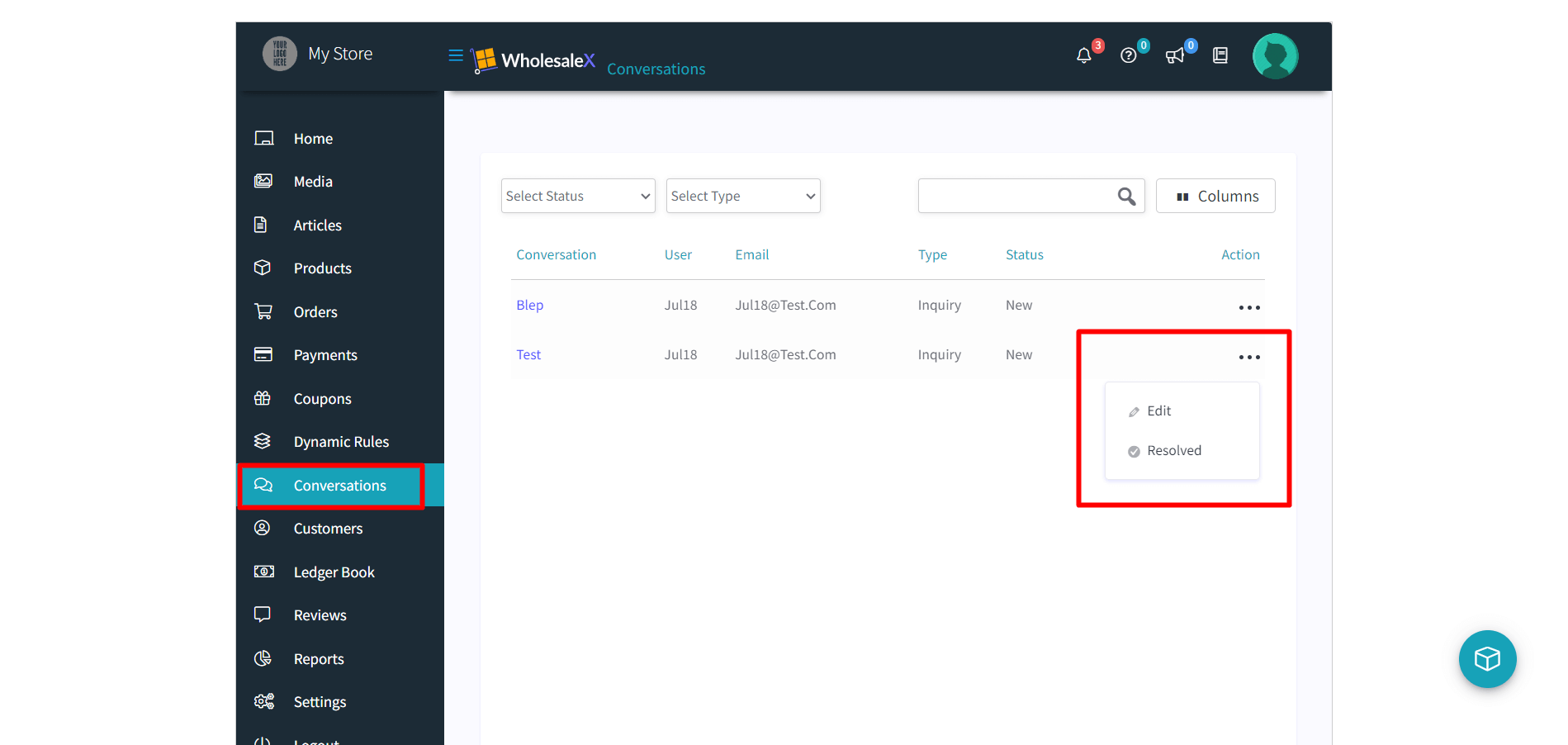Open the documentation book icon

pos(1220,55)
